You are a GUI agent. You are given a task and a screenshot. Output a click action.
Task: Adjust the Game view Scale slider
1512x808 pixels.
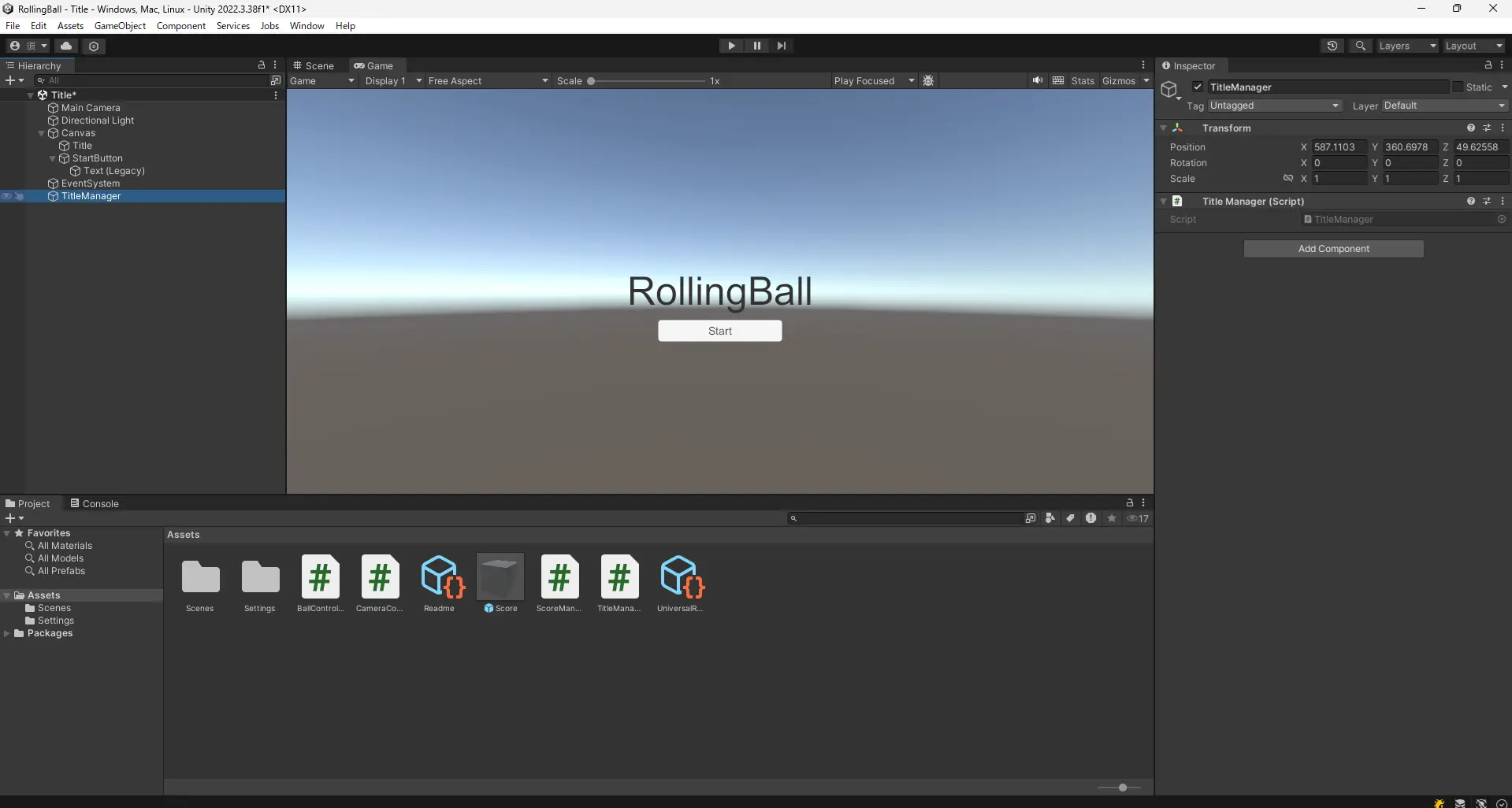[591, 81]
